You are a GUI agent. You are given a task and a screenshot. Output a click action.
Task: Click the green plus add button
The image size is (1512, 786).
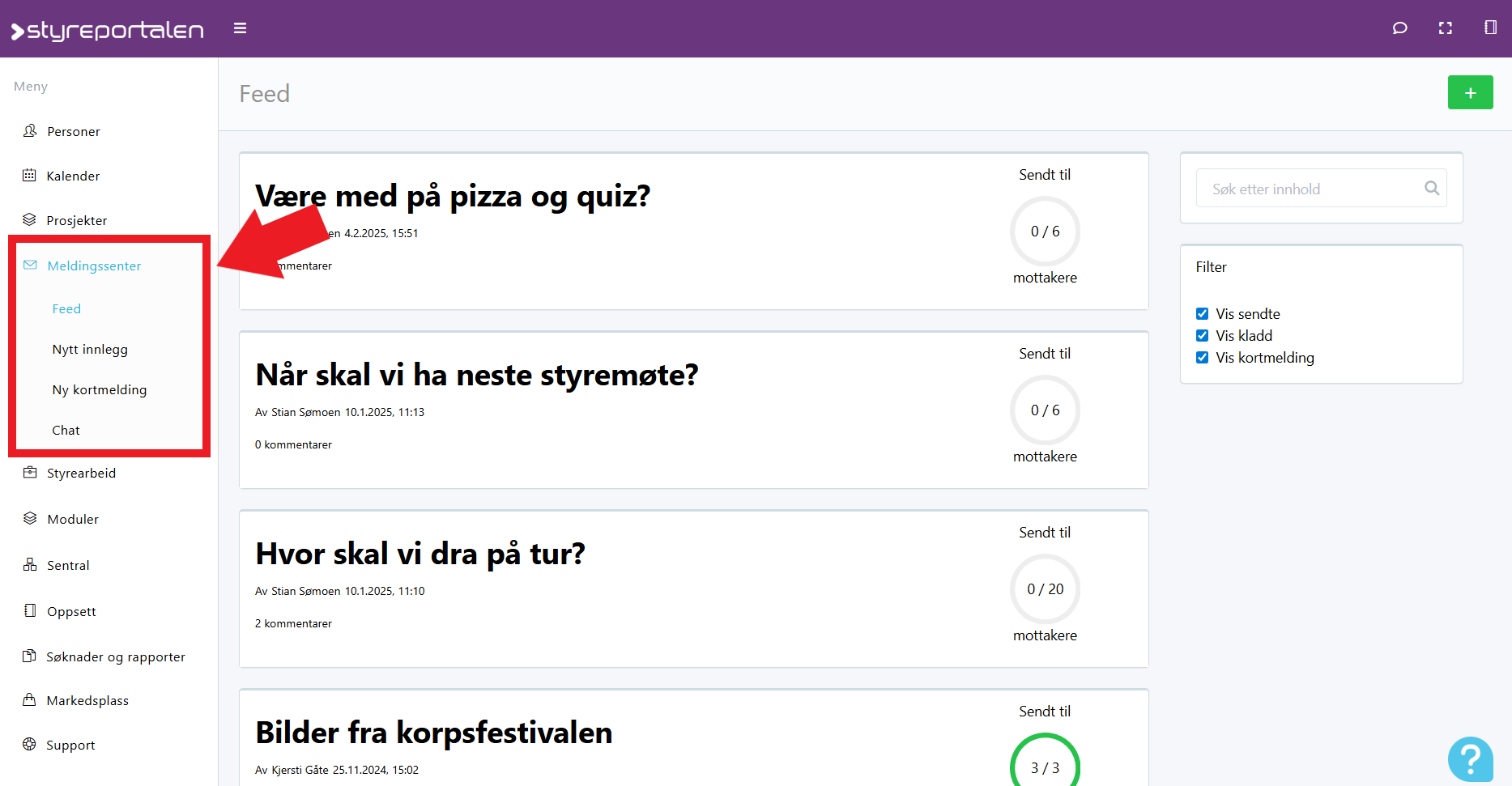[1470, 93]
